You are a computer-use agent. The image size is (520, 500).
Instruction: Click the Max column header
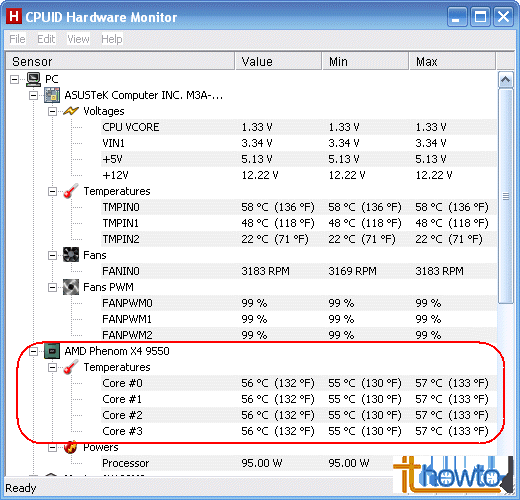[x=452, y=61]
